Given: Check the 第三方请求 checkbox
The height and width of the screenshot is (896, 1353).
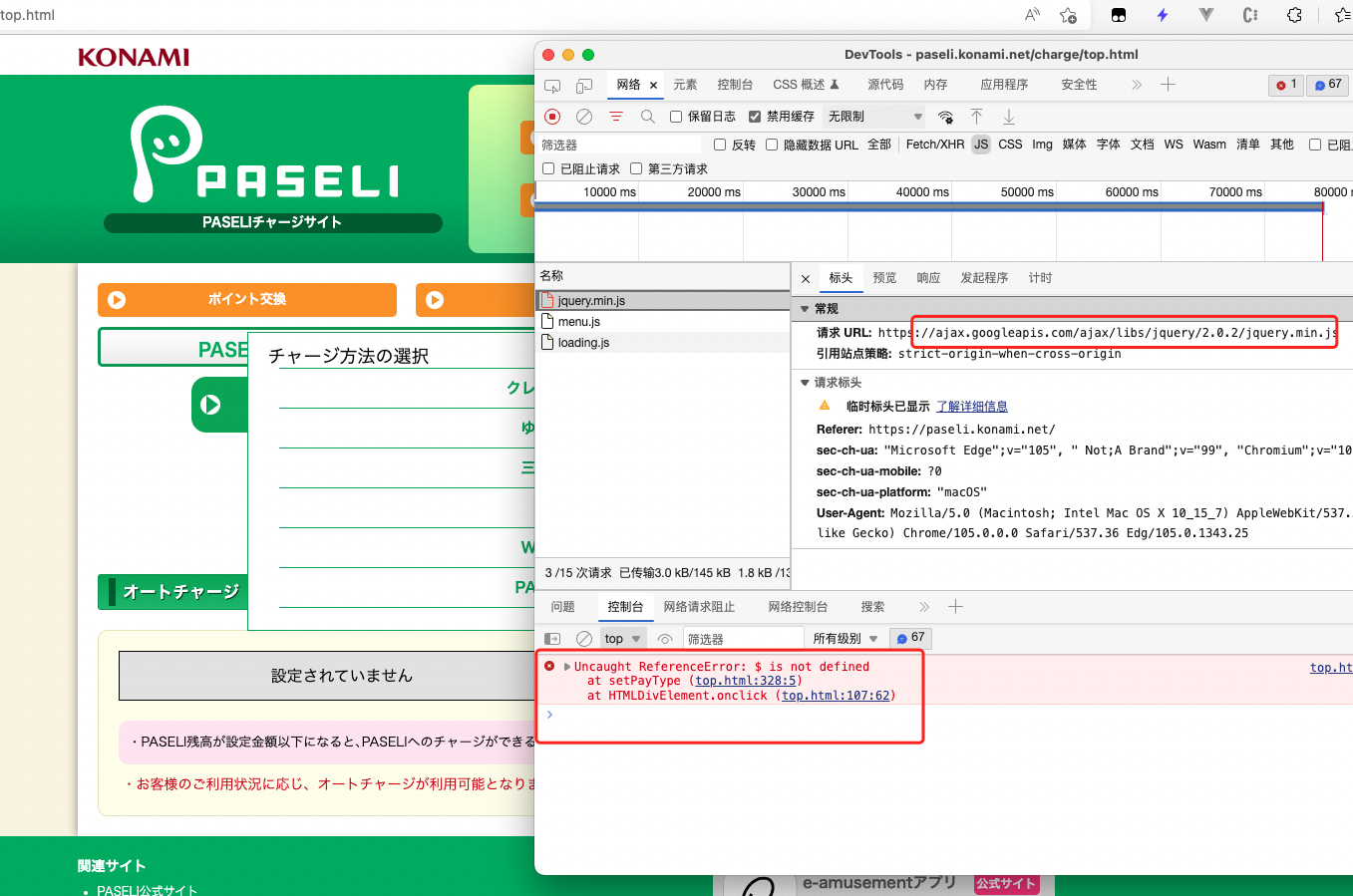Looking at the screenshot, I should click(636, 168).
